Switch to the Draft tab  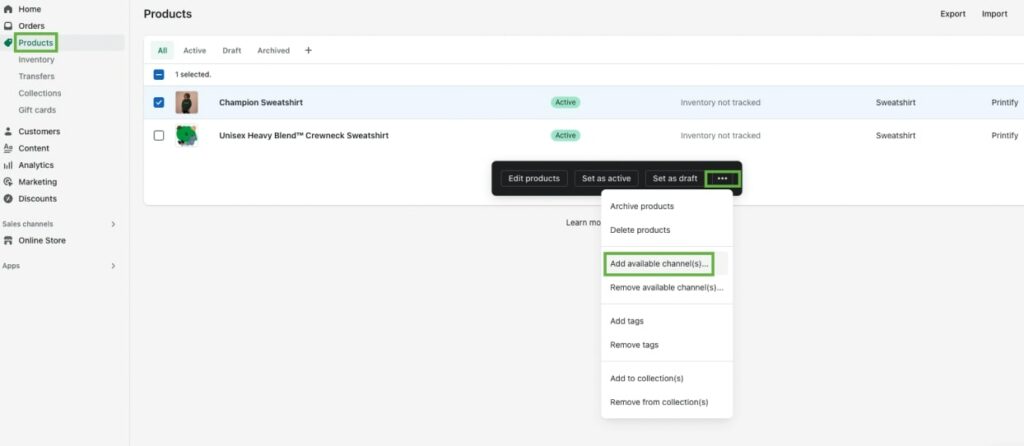pyautogui.click(x=232, y=50)
